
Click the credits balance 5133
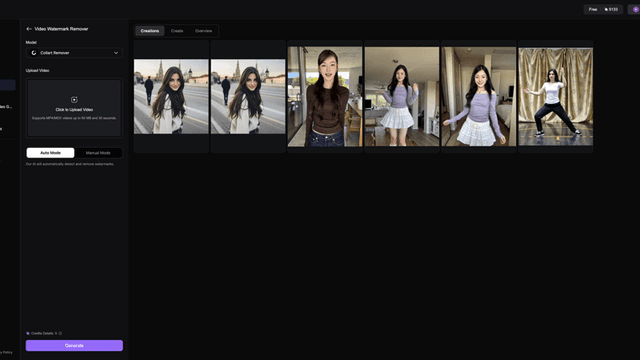point(611,9)
